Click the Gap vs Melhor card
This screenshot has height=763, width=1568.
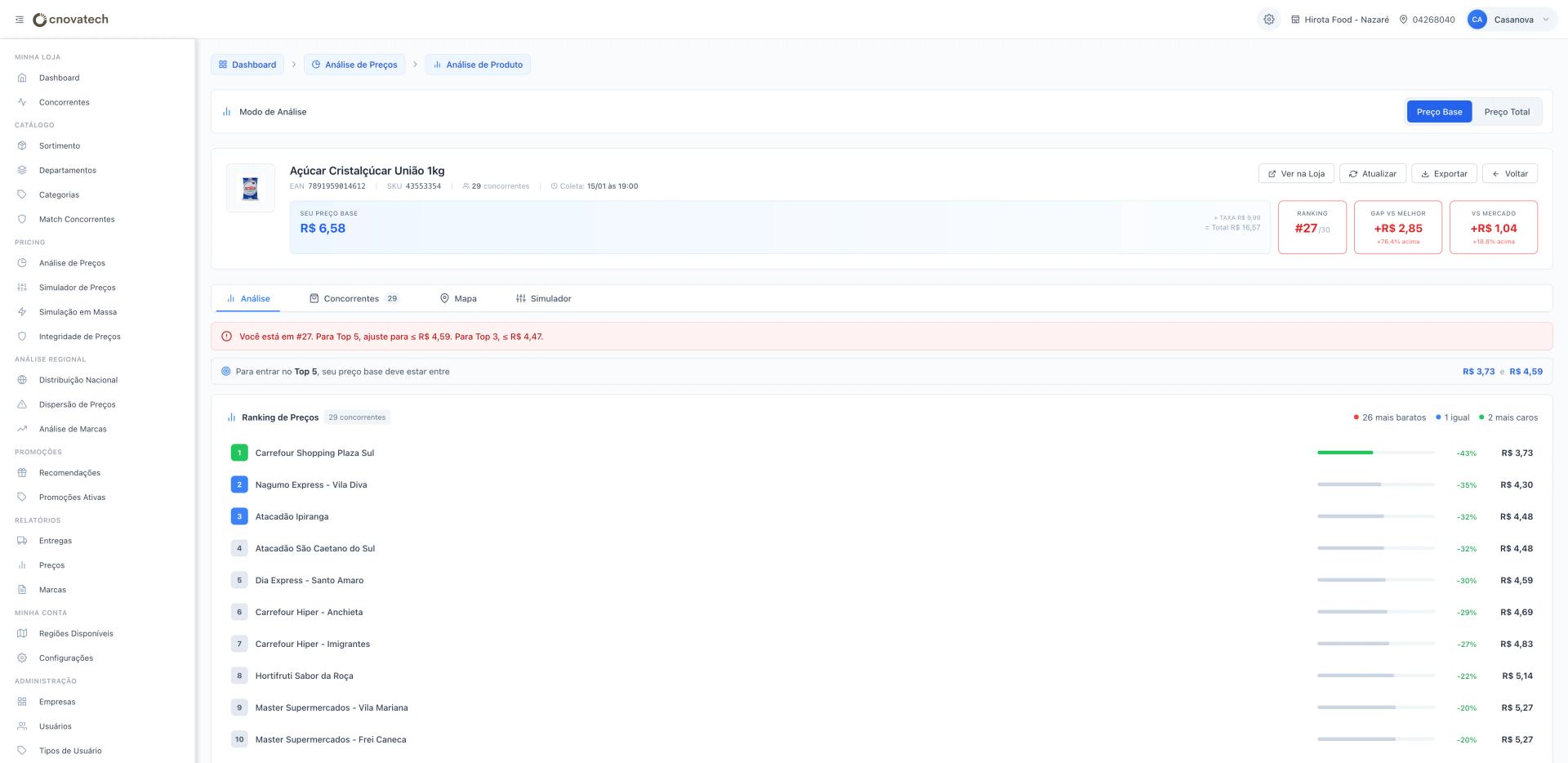1398,227
